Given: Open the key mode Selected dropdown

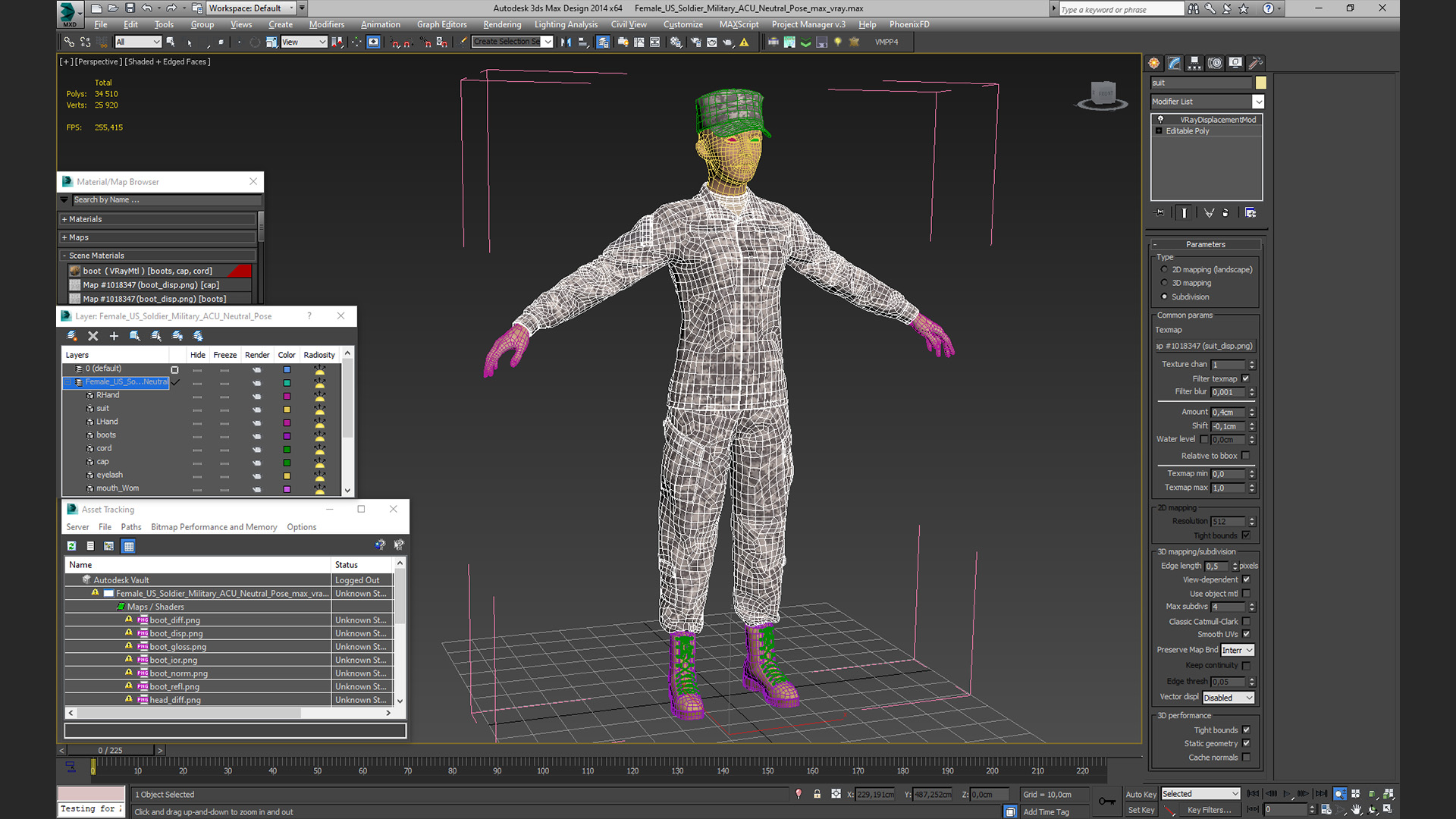Looking at the screenshot, I should click(x=1200, y=794).
